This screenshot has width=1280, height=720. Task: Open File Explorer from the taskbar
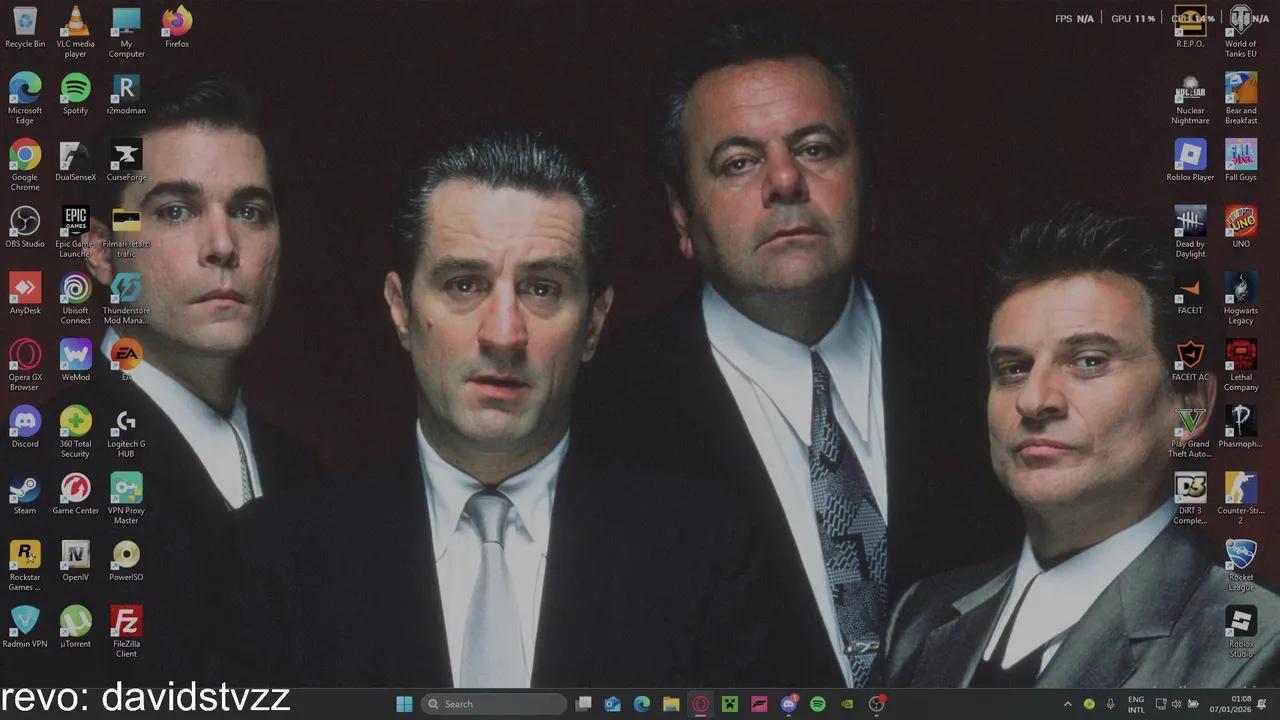671,704
